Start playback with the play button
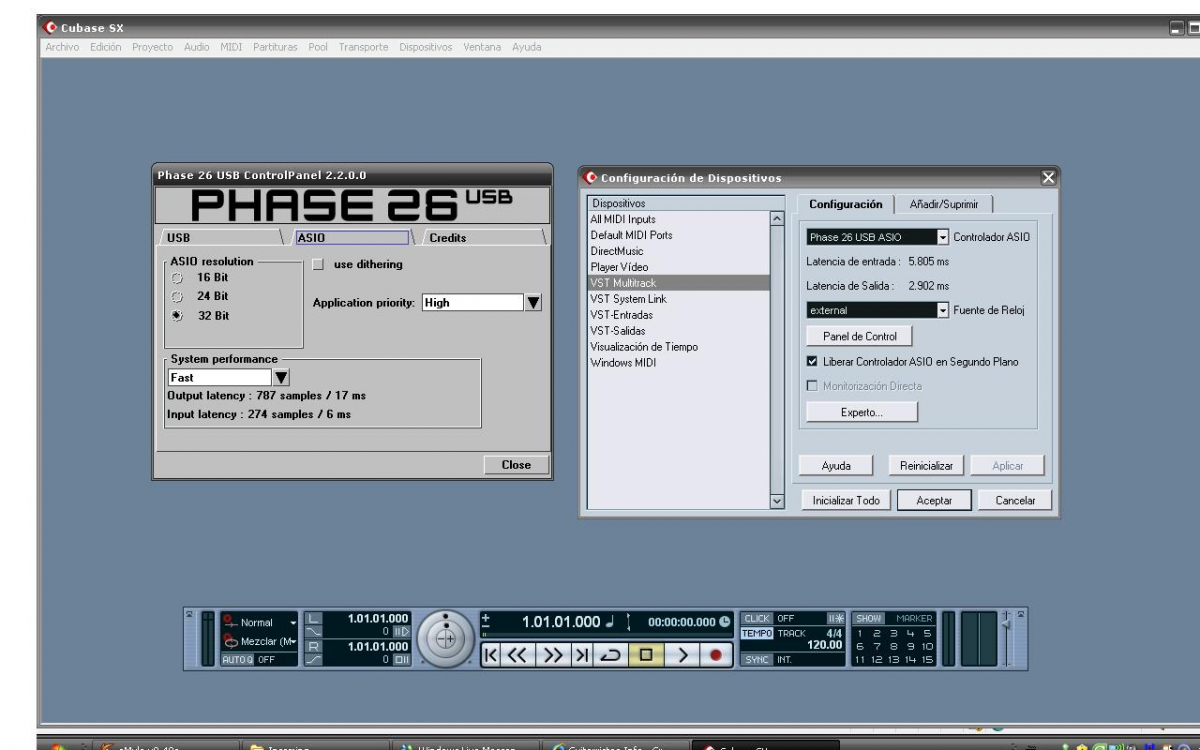Screen dimensions: 1200x750 click(682, 655)
